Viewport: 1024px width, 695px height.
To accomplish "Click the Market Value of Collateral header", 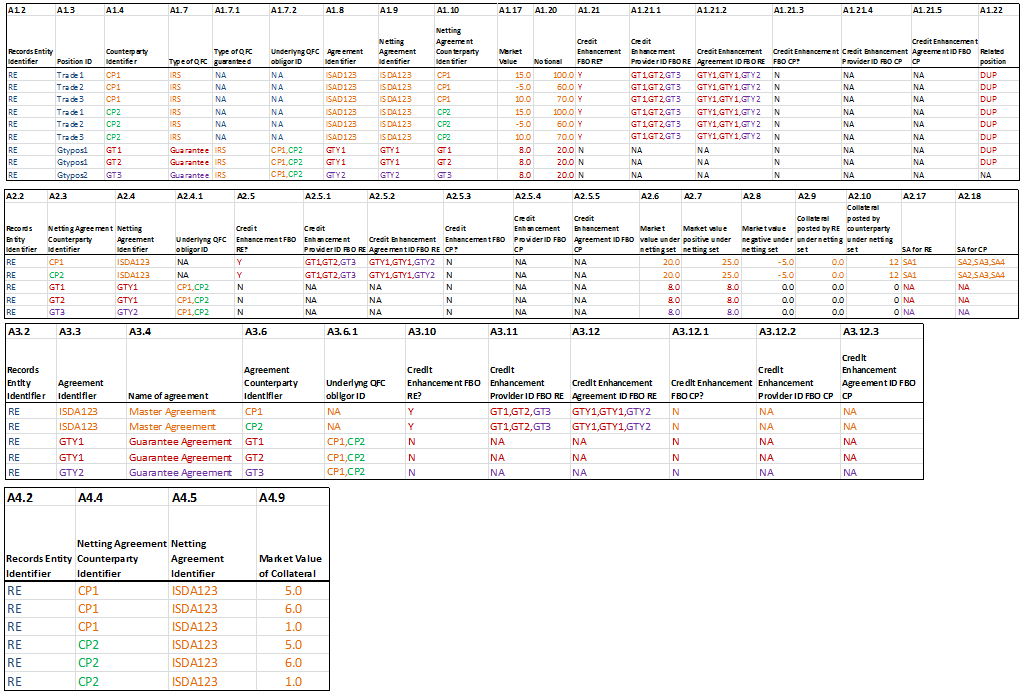I will coord(289,566).
